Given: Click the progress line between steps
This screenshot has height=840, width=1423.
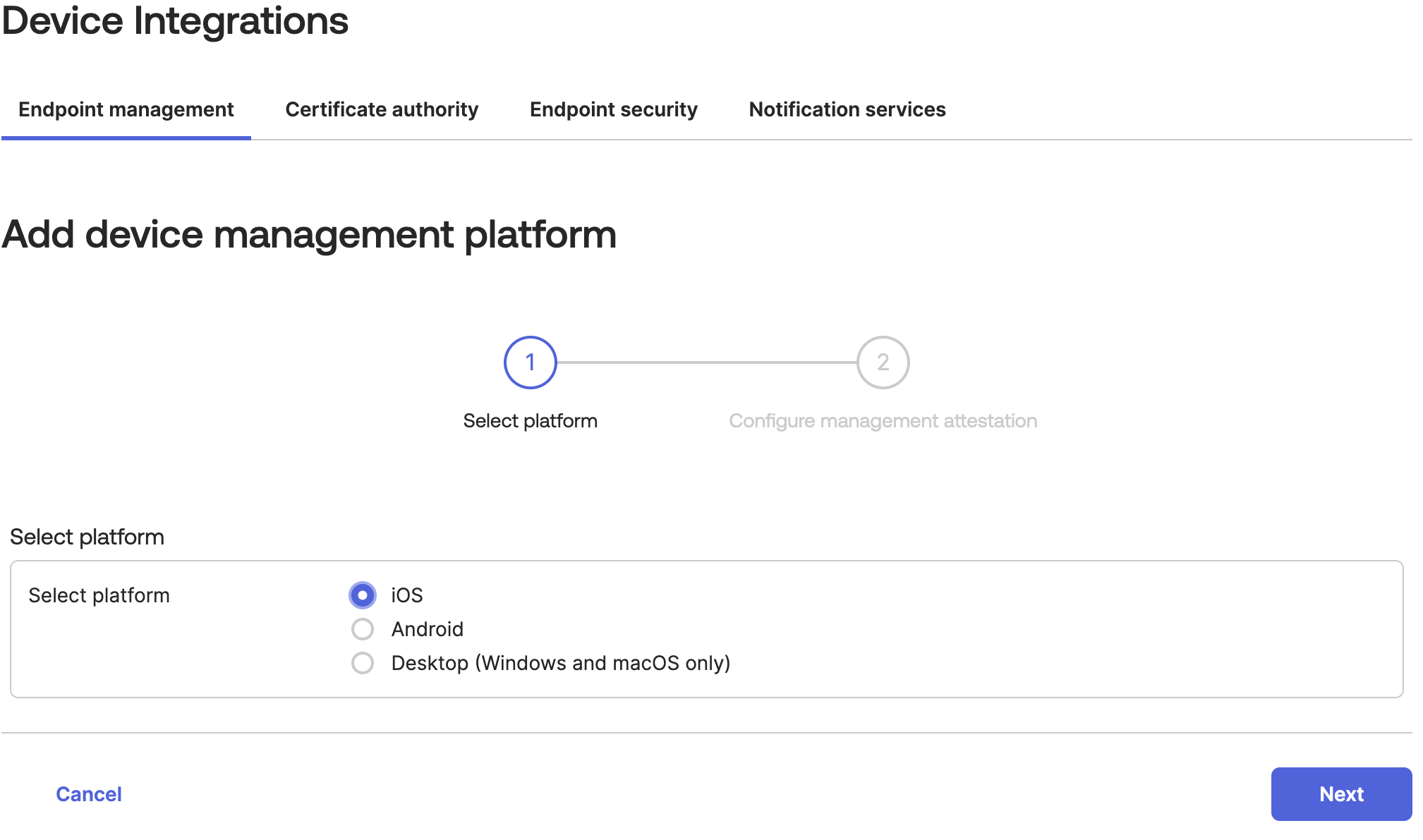Looking at the screenshot, I should pyautogui.click(x=706, y=363).
